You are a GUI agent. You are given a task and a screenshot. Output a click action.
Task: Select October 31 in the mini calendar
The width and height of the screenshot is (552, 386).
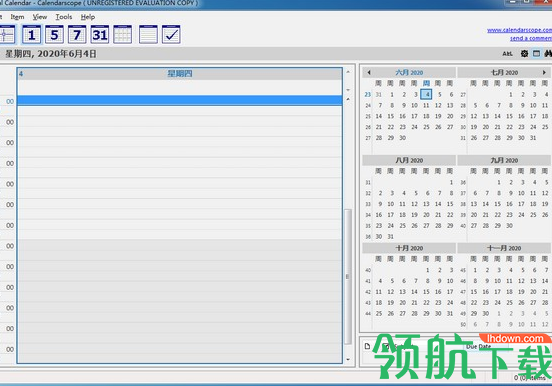[450, 313]
